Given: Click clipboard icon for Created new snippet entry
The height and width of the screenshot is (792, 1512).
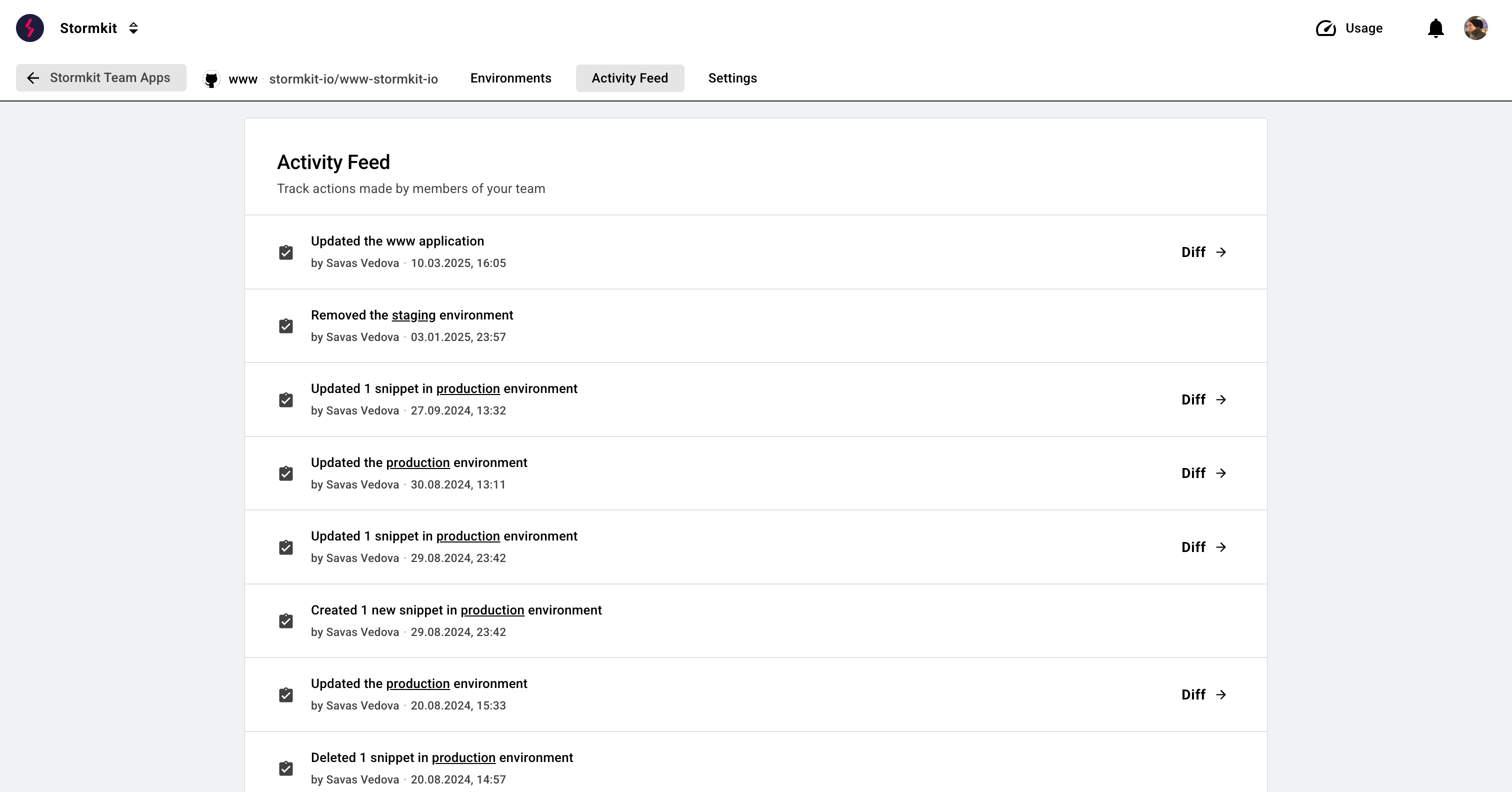Looking at the screenshot, I should (286, 621).
